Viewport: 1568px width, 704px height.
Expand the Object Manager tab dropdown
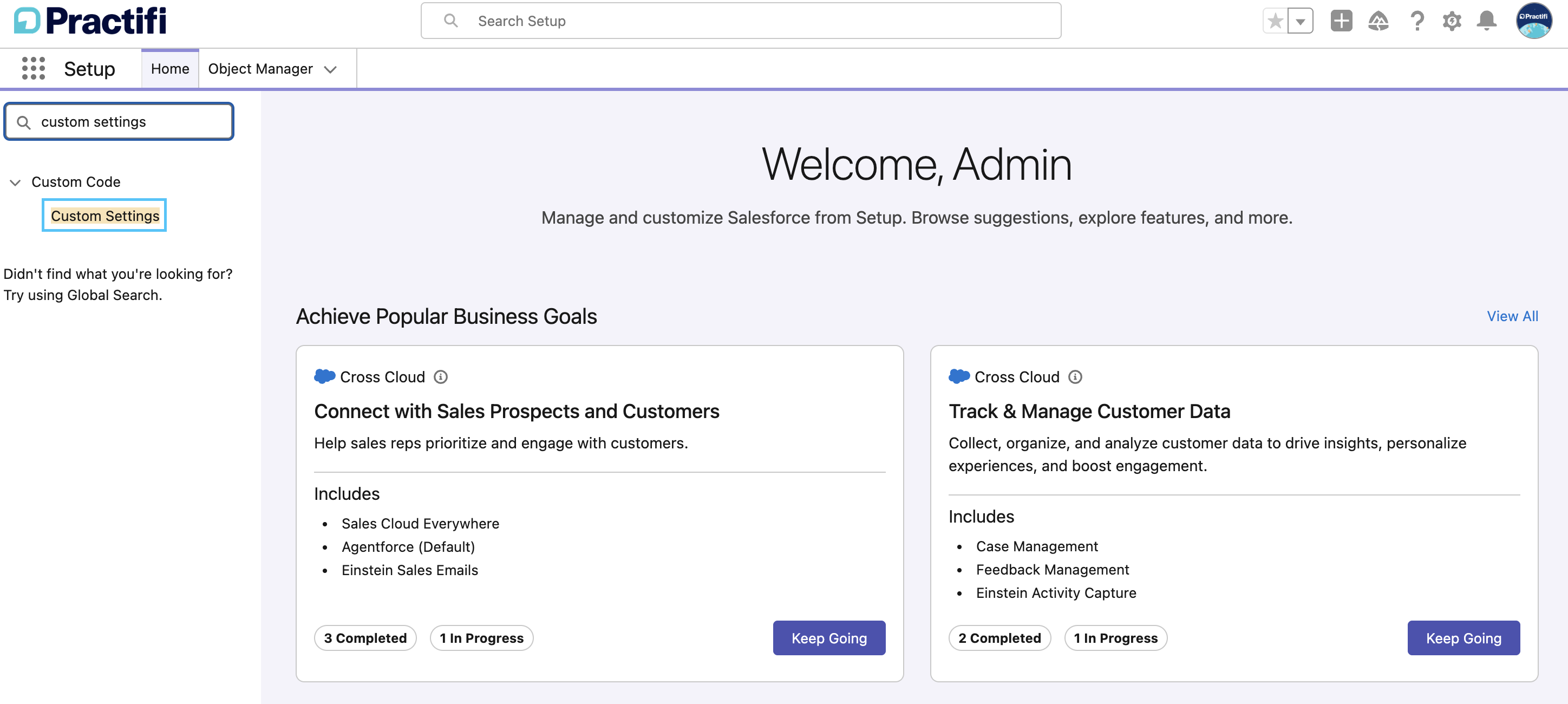point(330,69)
